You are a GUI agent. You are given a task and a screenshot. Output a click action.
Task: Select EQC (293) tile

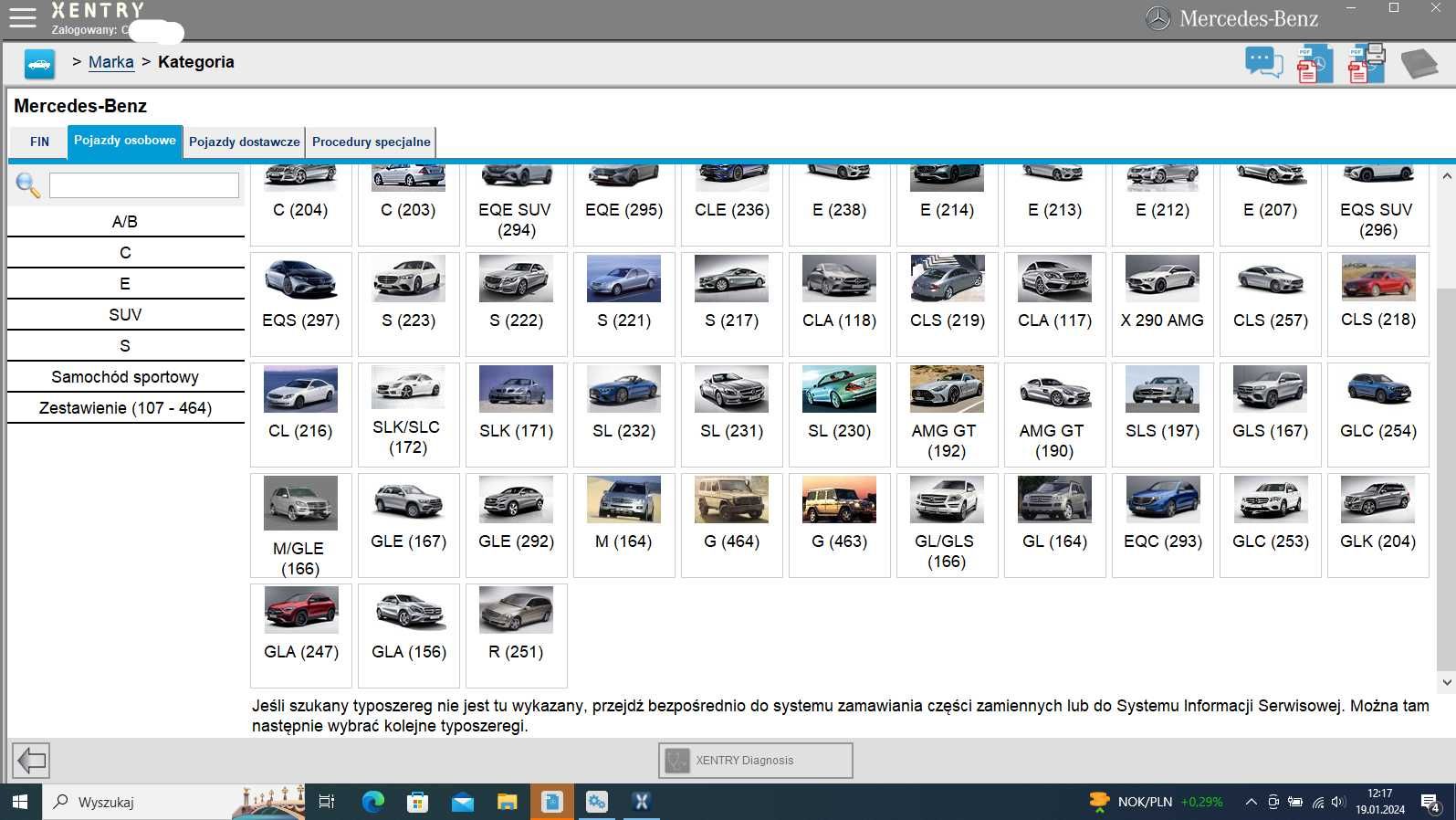pos(1163,525)
